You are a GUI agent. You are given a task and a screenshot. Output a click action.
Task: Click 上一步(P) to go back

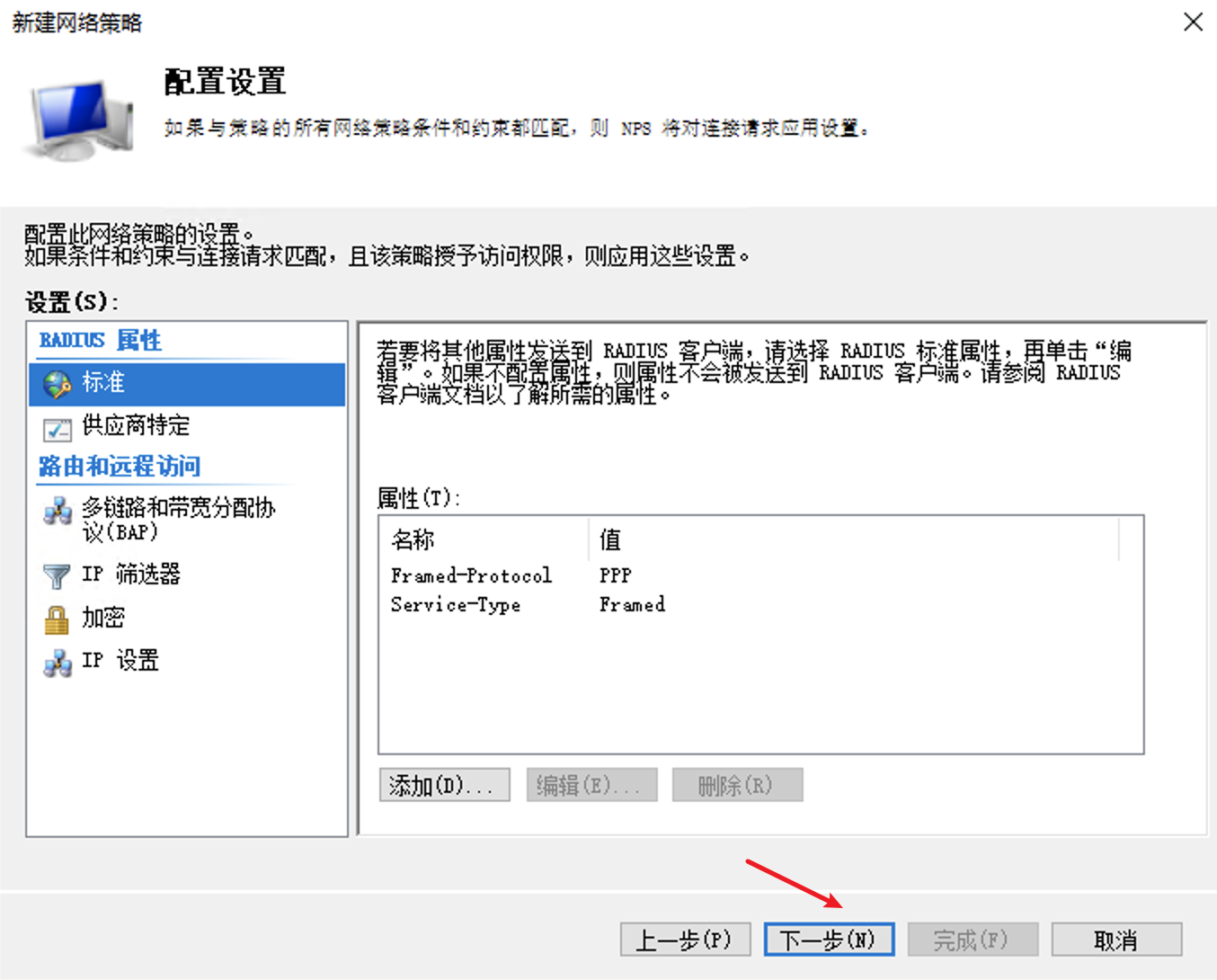tap(685, 938)
